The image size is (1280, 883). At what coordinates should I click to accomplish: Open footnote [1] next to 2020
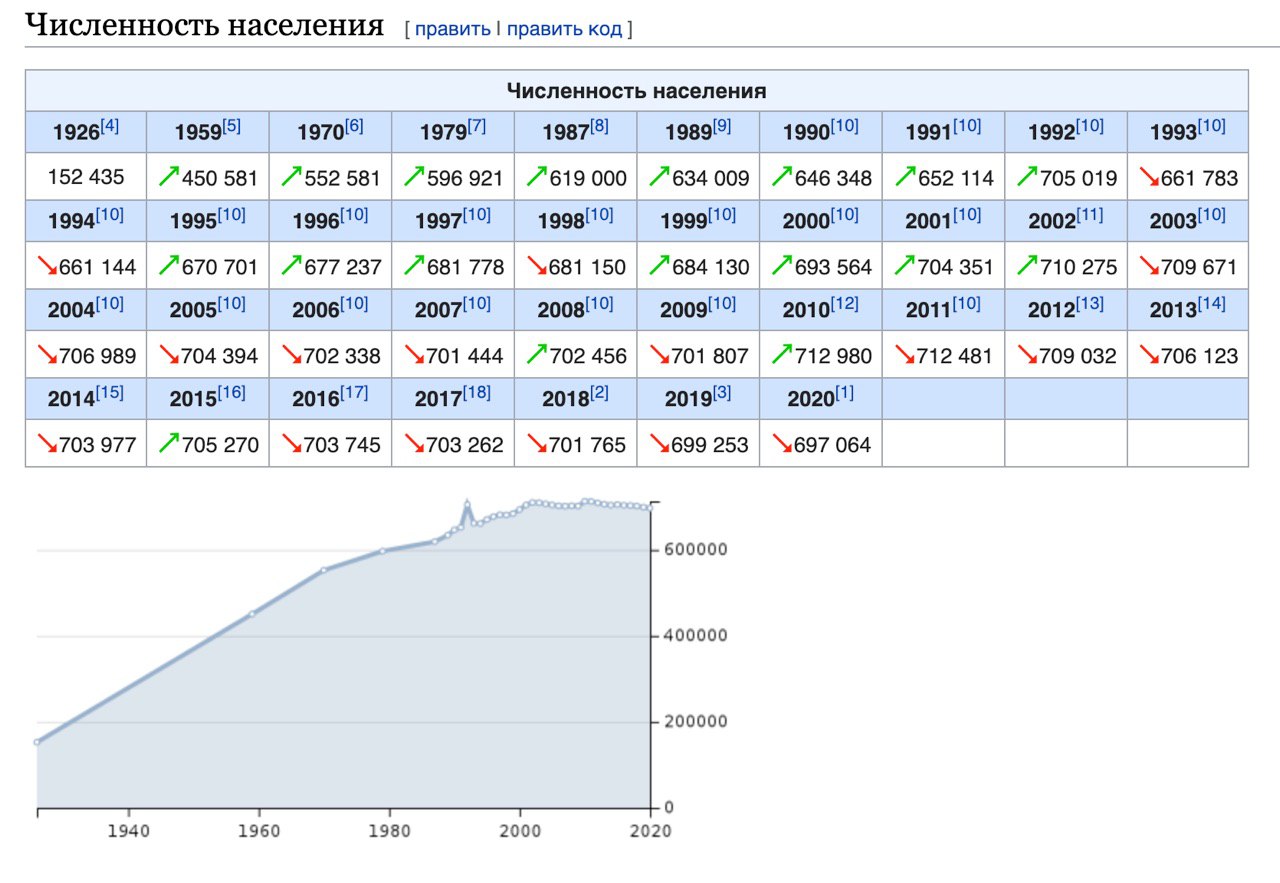click(x=845, y=393)
